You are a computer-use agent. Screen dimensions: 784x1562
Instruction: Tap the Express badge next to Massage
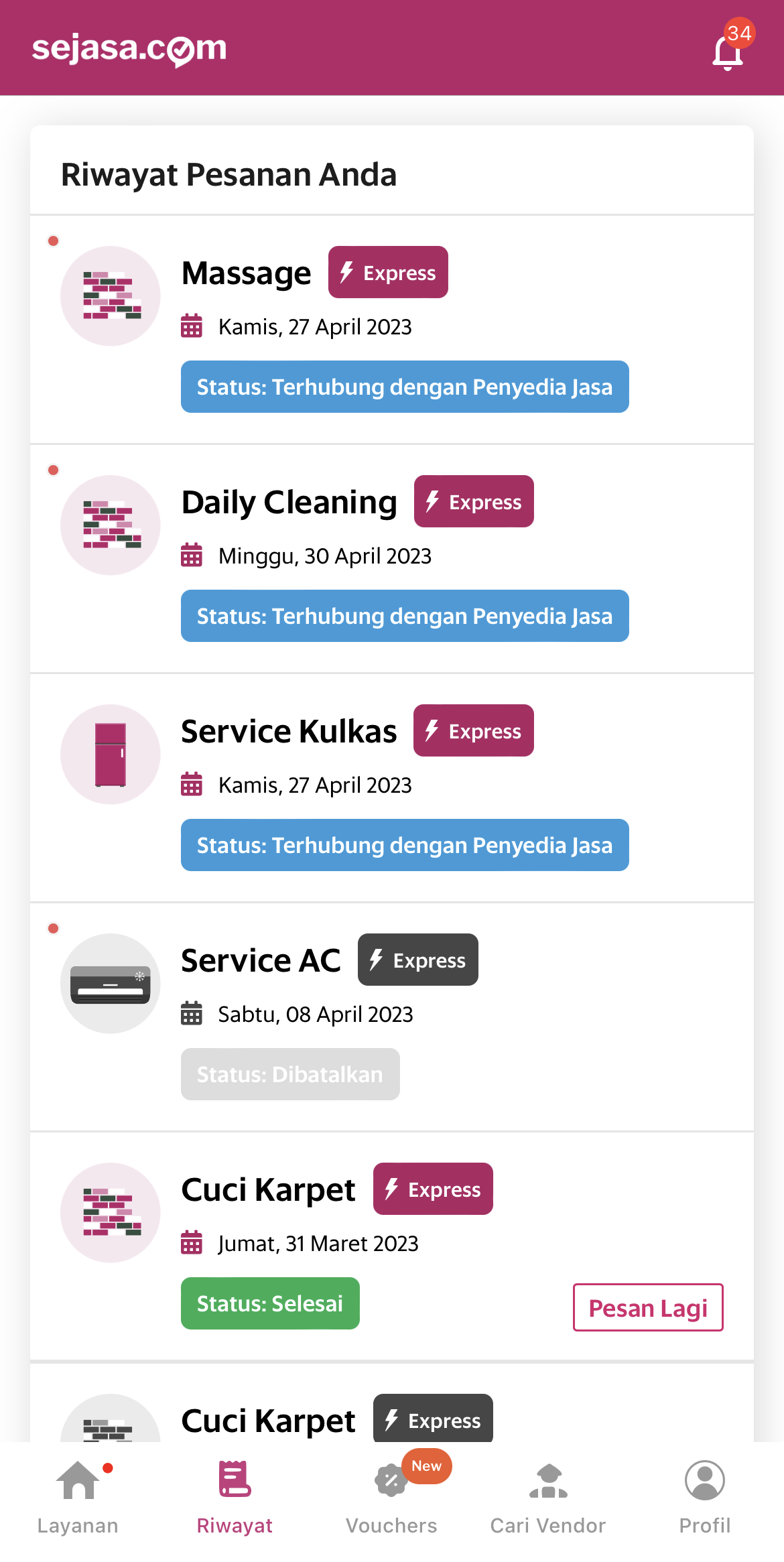[388, 273]
